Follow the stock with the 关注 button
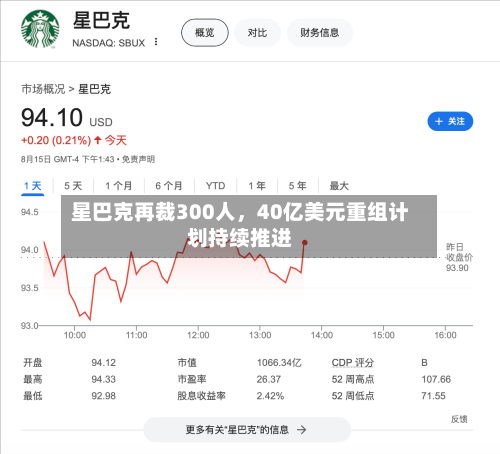This screenshot has width=500, height=454. click(450, 121)
